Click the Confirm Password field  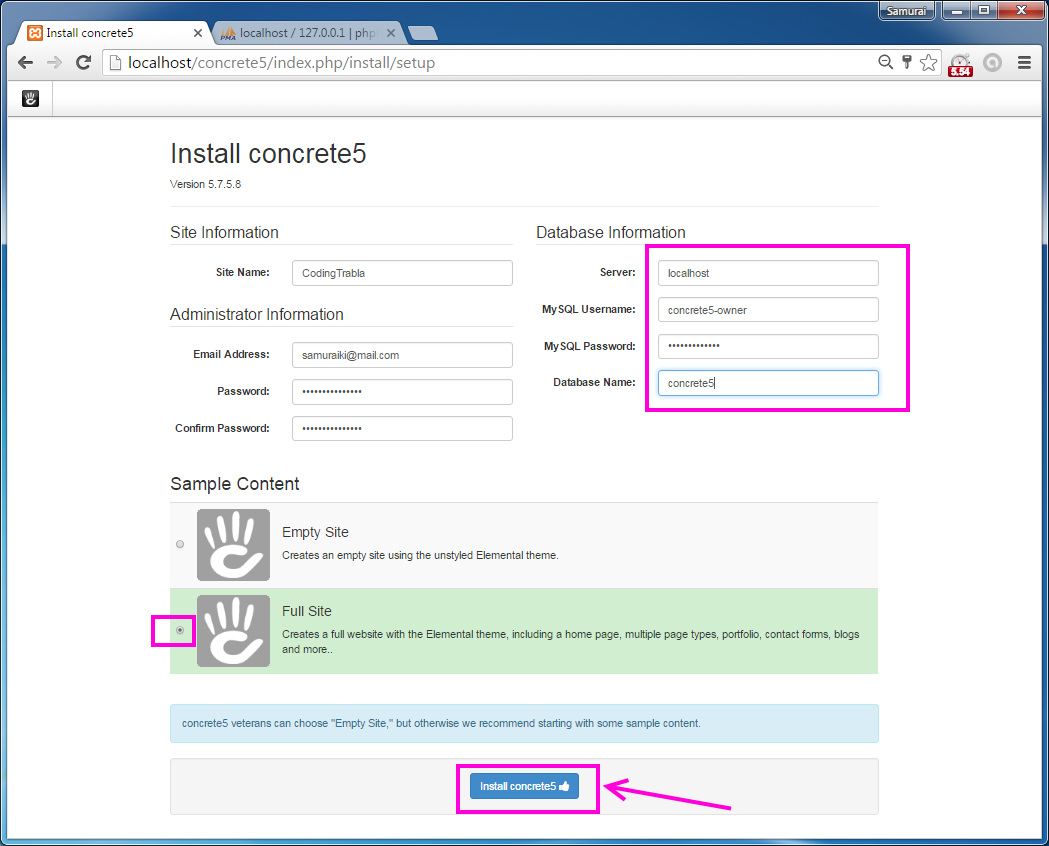point(402,429)
